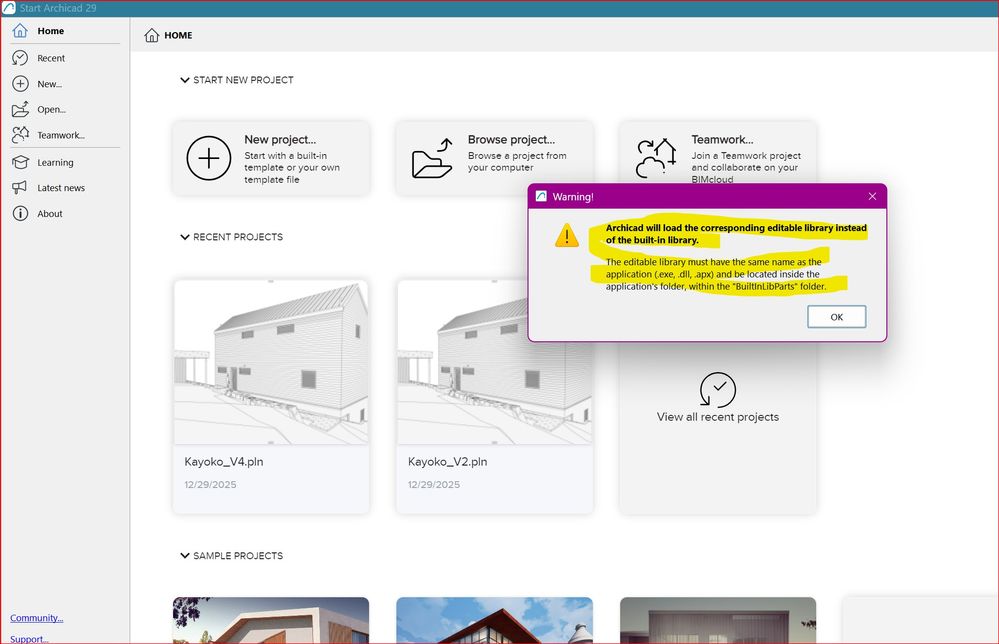The width and height of the screenshot is (999, 644).
Task: Open the Support... link
Action: [x=29, y=639]
